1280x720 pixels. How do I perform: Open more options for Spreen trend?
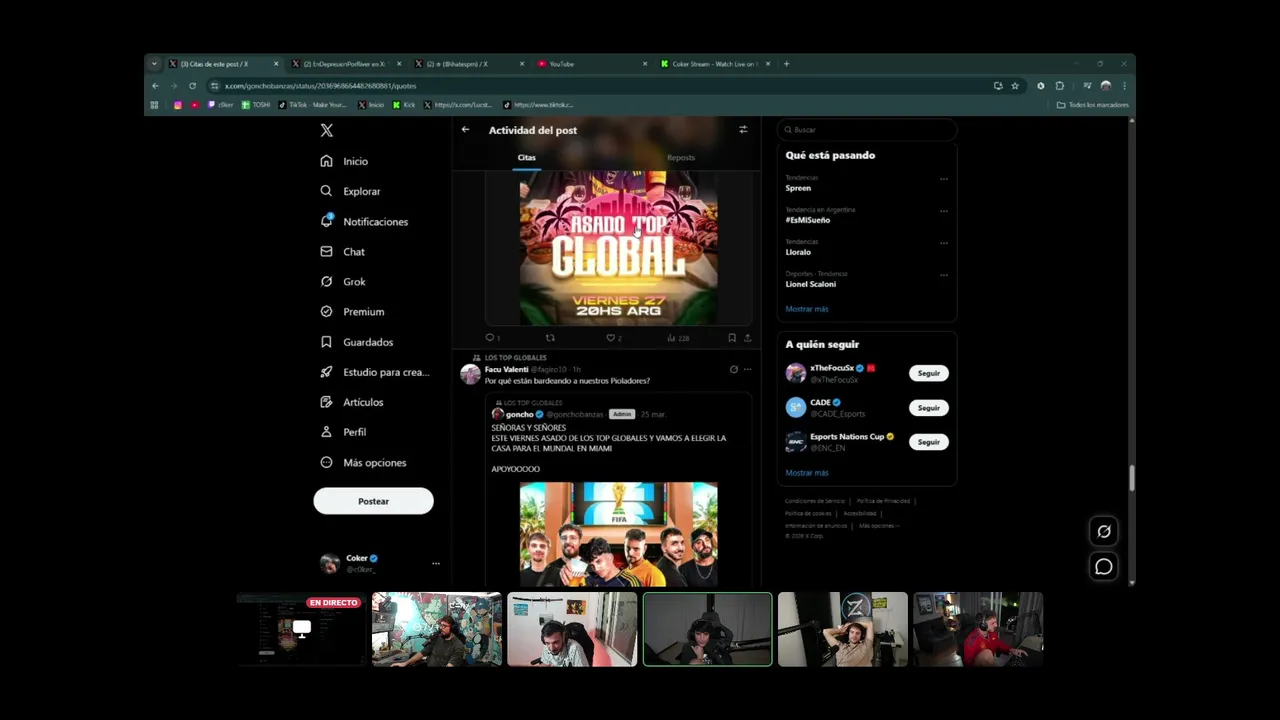tap(943, 179)
